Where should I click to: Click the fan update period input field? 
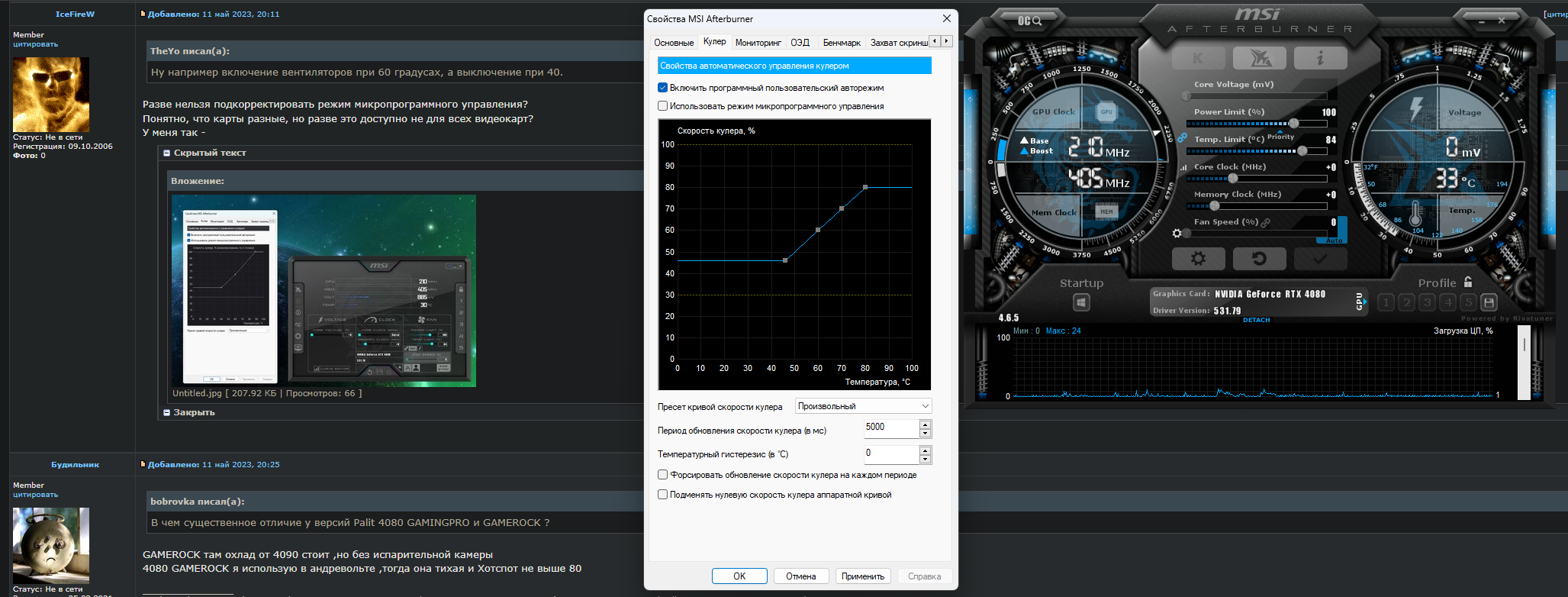pos(890,428)
